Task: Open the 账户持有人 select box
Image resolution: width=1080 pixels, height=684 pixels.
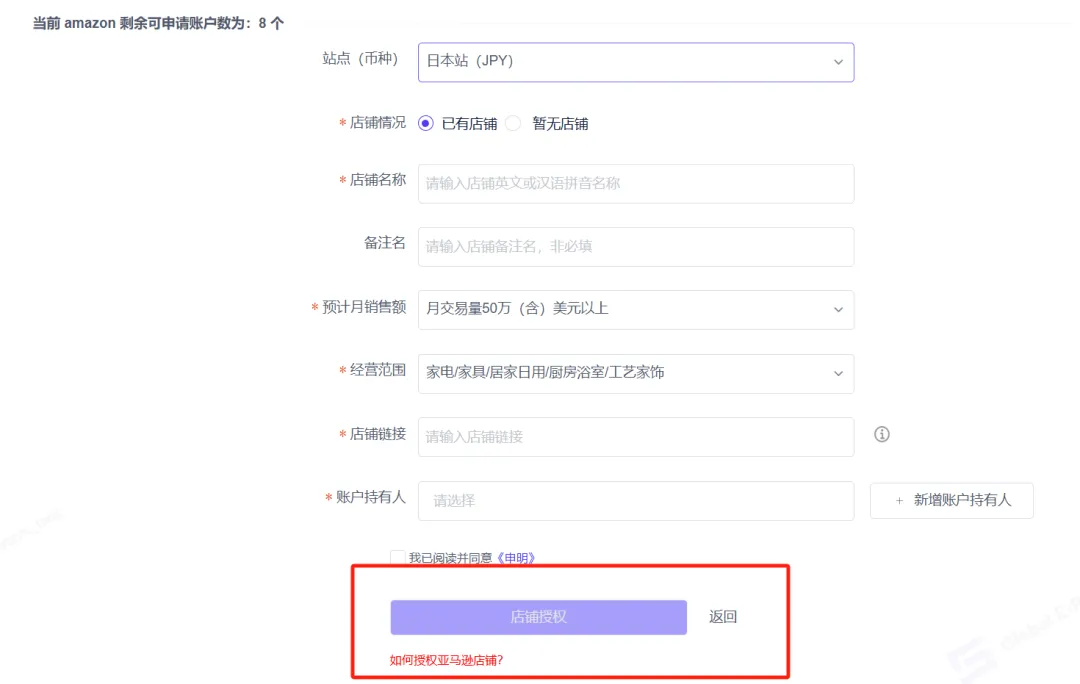Action: click(636, 501)
